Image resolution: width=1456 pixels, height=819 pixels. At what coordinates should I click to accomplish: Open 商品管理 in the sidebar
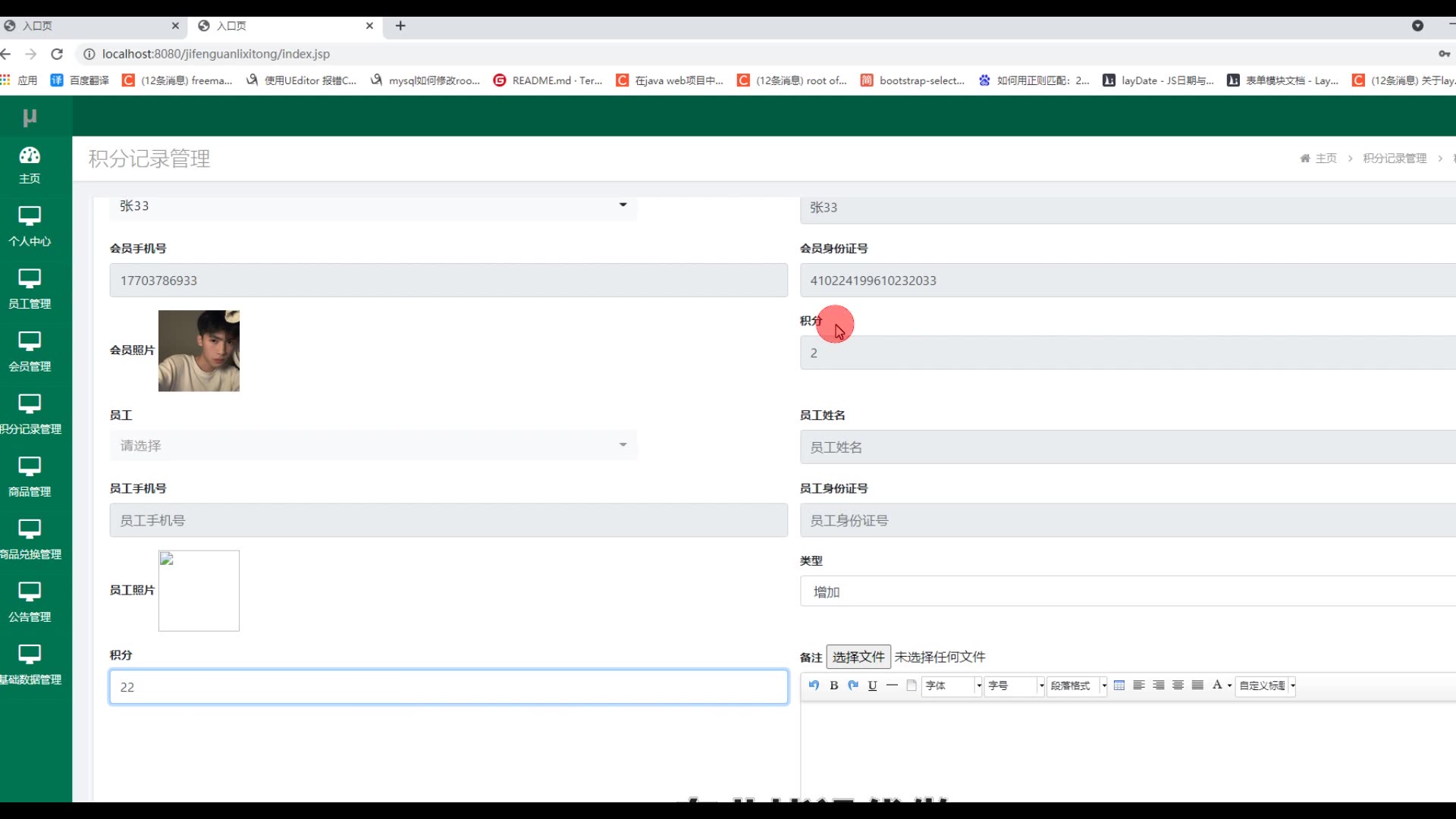(30, 477)
